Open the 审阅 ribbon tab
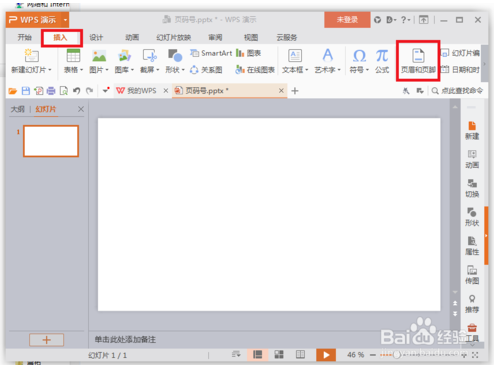This screenshot has width=494, height=365. 215,37
